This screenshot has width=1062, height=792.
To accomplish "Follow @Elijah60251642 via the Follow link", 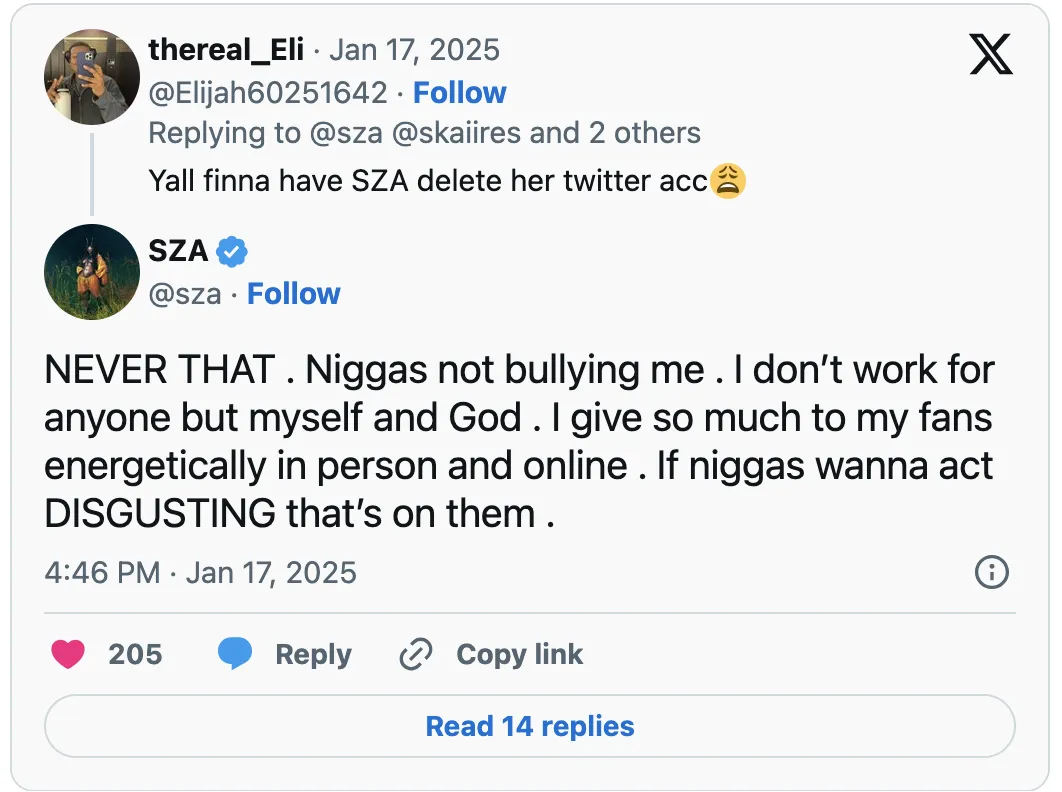I will (459, 92).
